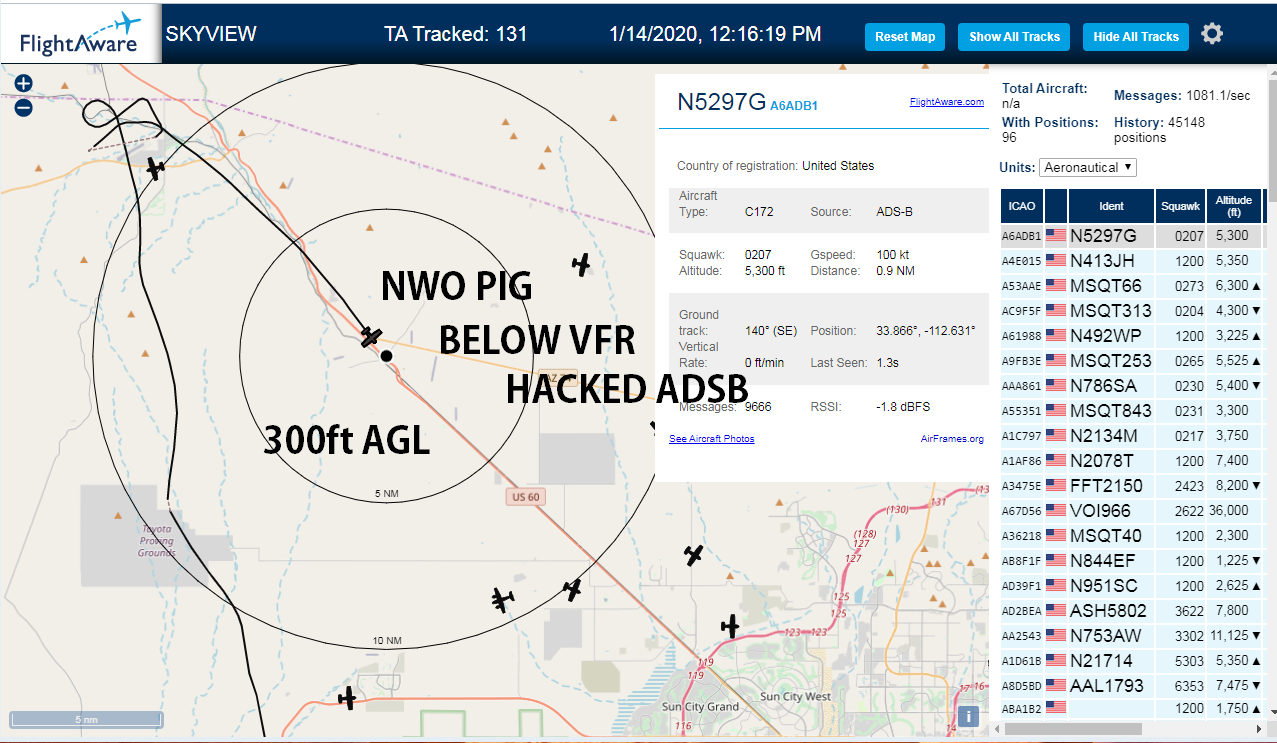Screen dimensions: 1277x743
Task: Select the N2078T aircraft row
Action: point(1132,461)
